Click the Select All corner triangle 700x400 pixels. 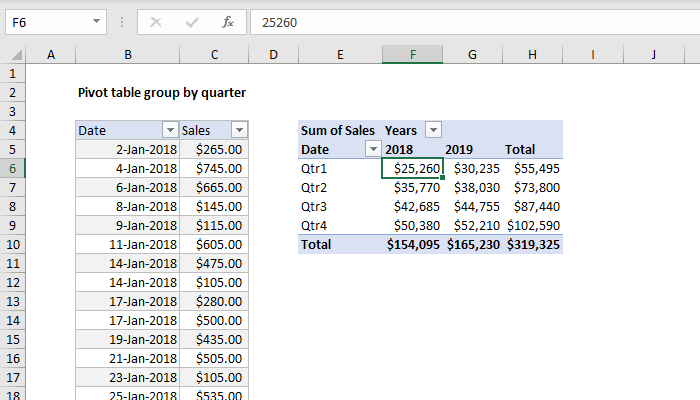tap(17, 55)
